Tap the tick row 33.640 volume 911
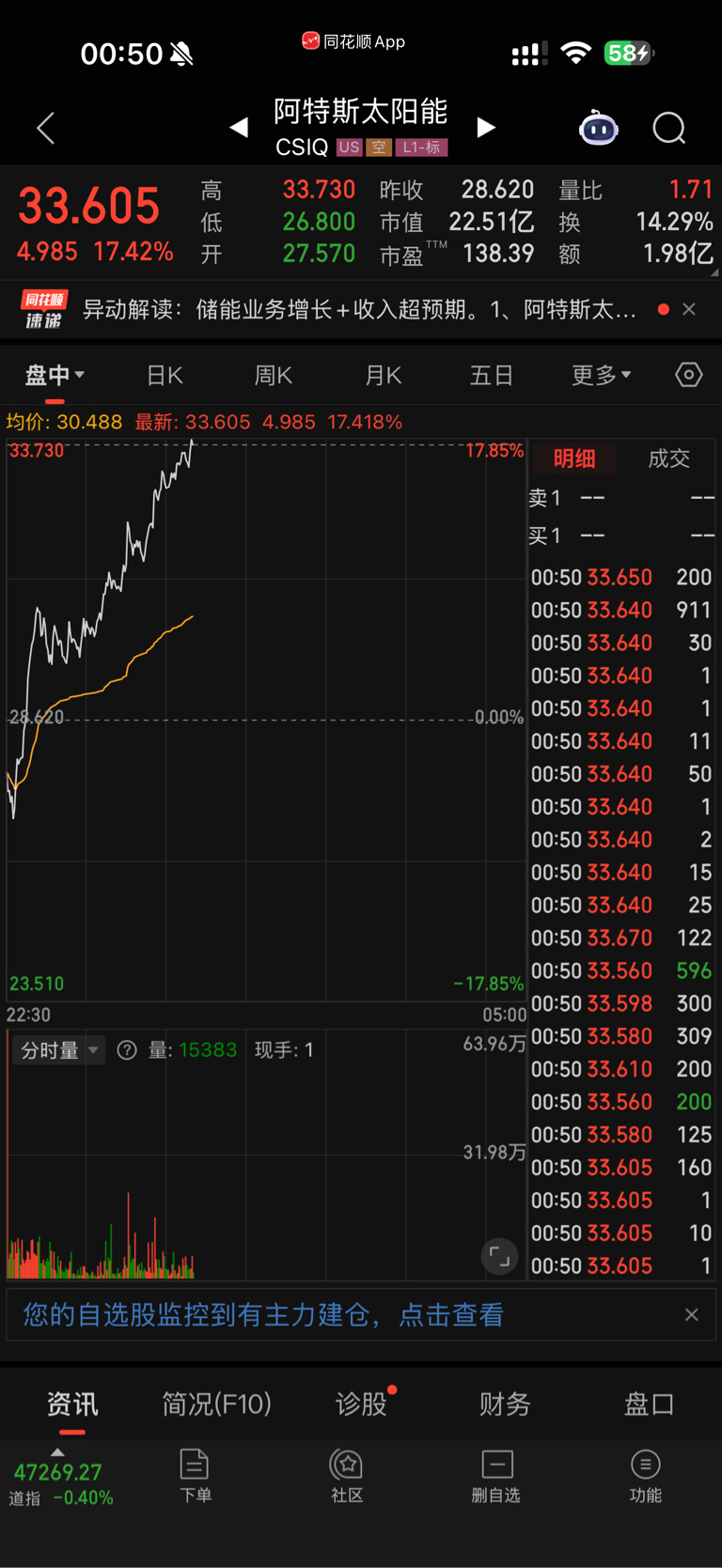The image size is (722, 1568). click(x=621, y=610)
